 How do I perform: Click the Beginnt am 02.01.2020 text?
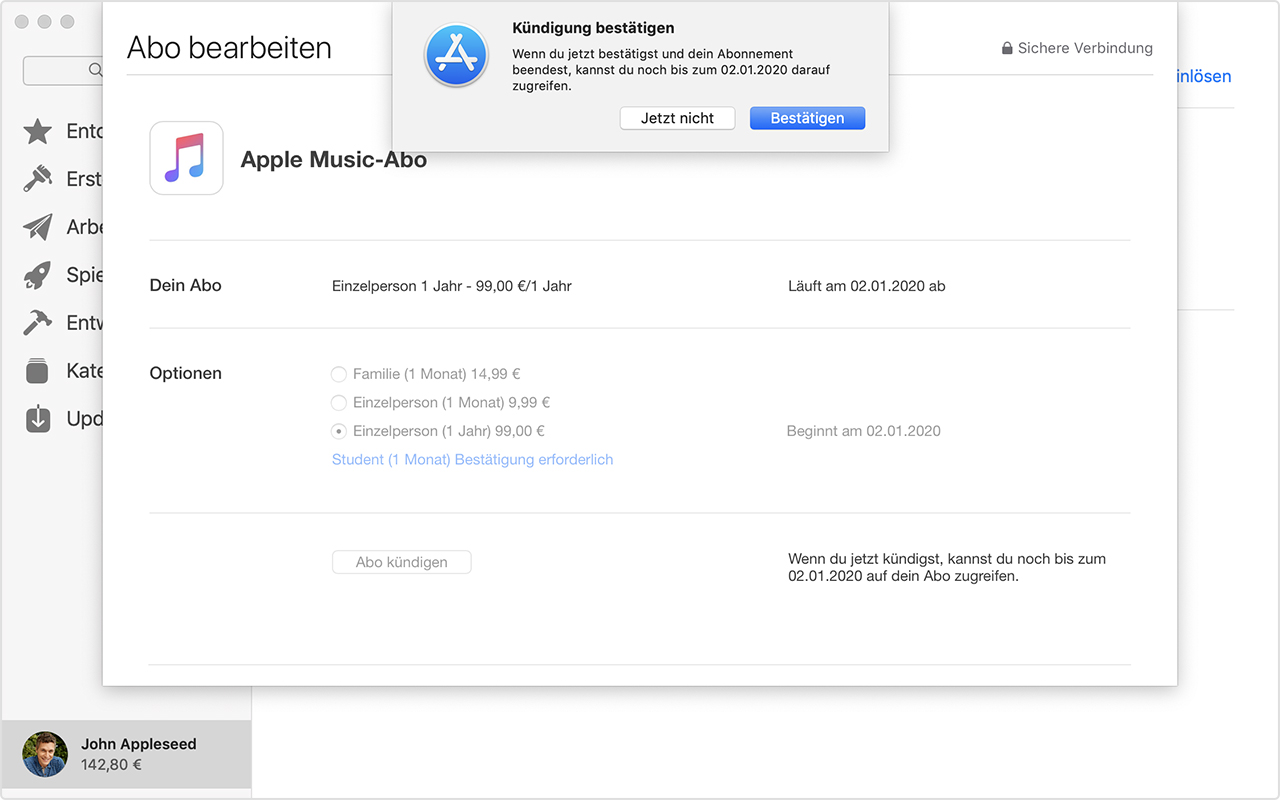coord(864,431)
